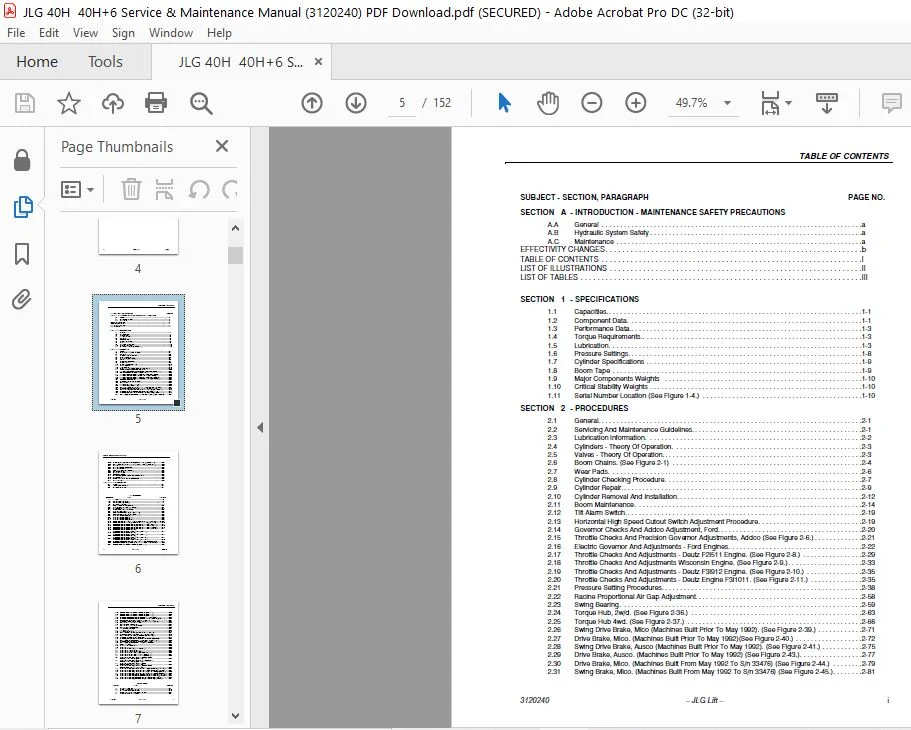
Task: Collapse the navigation pane with the divider arrow
Action: [x=260, y=428]
